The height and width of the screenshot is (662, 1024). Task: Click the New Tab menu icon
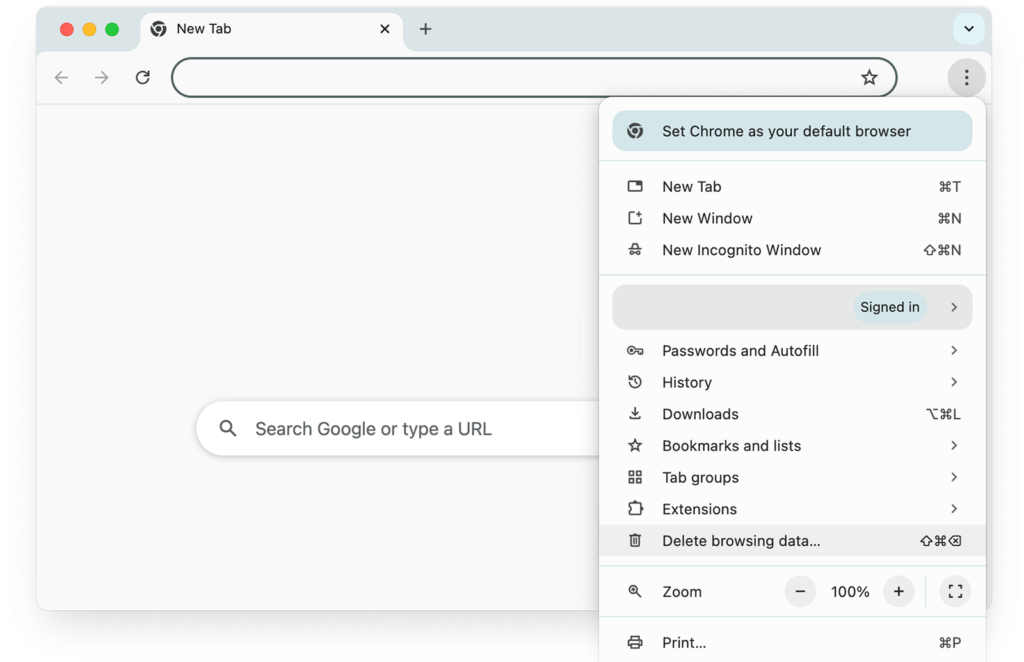635,187
